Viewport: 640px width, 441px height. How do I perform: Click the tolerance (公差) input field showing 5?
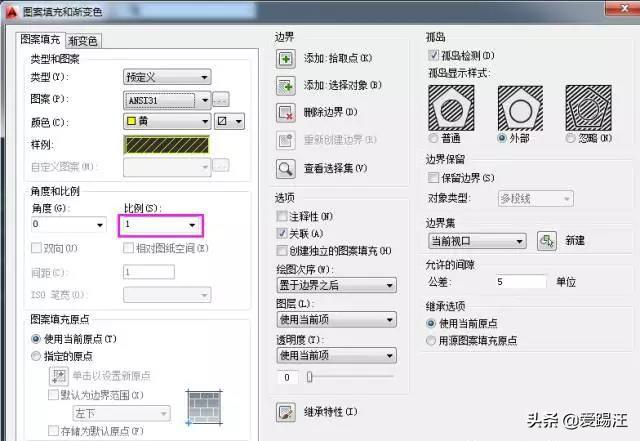pyautogui.click(x=520, y=282)
